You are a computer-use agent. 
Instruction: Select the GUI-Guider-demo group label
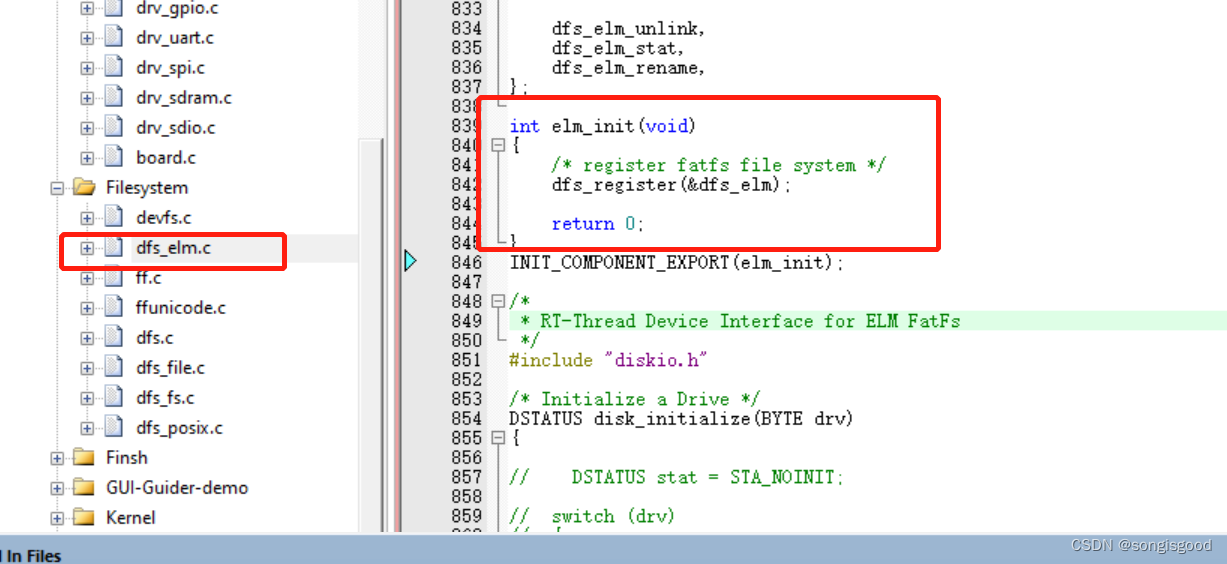(177, 488)
